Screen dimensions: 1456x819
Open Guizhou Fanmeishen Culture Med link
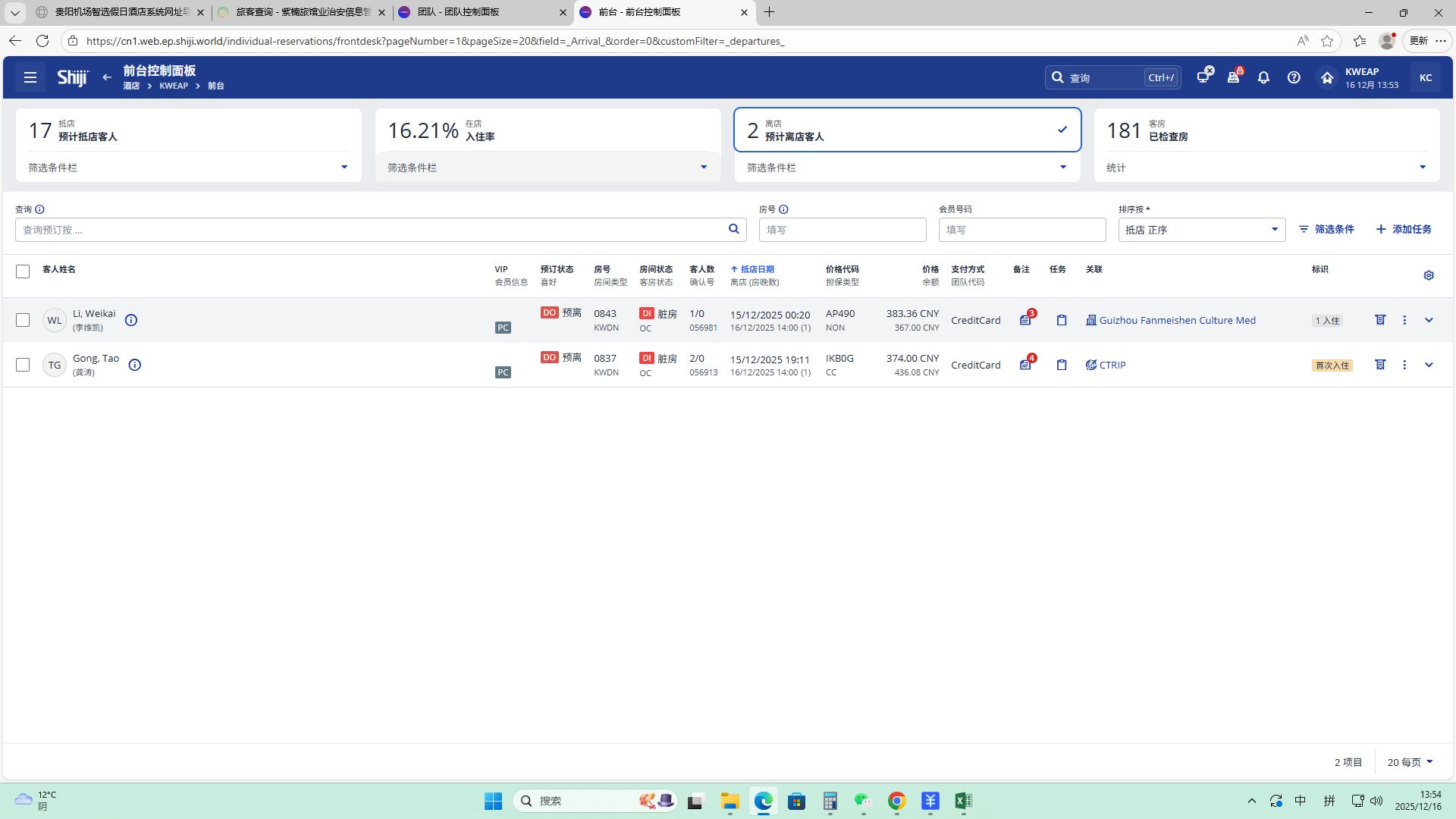click(x=1177, y=320)
